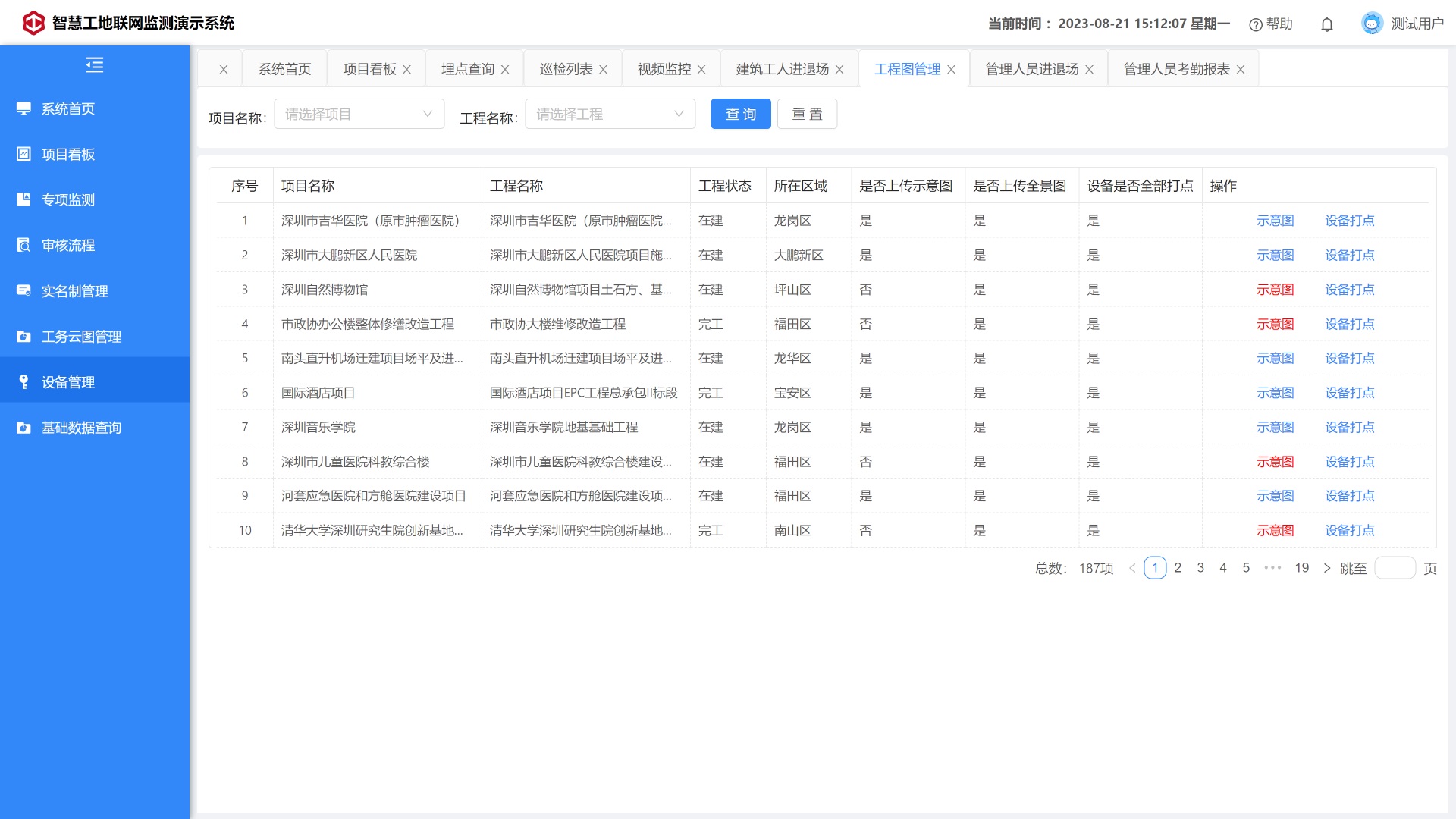The height and width of the screenshot is (819, 1456).
Task: Go to page 2
Action: [x=1178, y=568]
